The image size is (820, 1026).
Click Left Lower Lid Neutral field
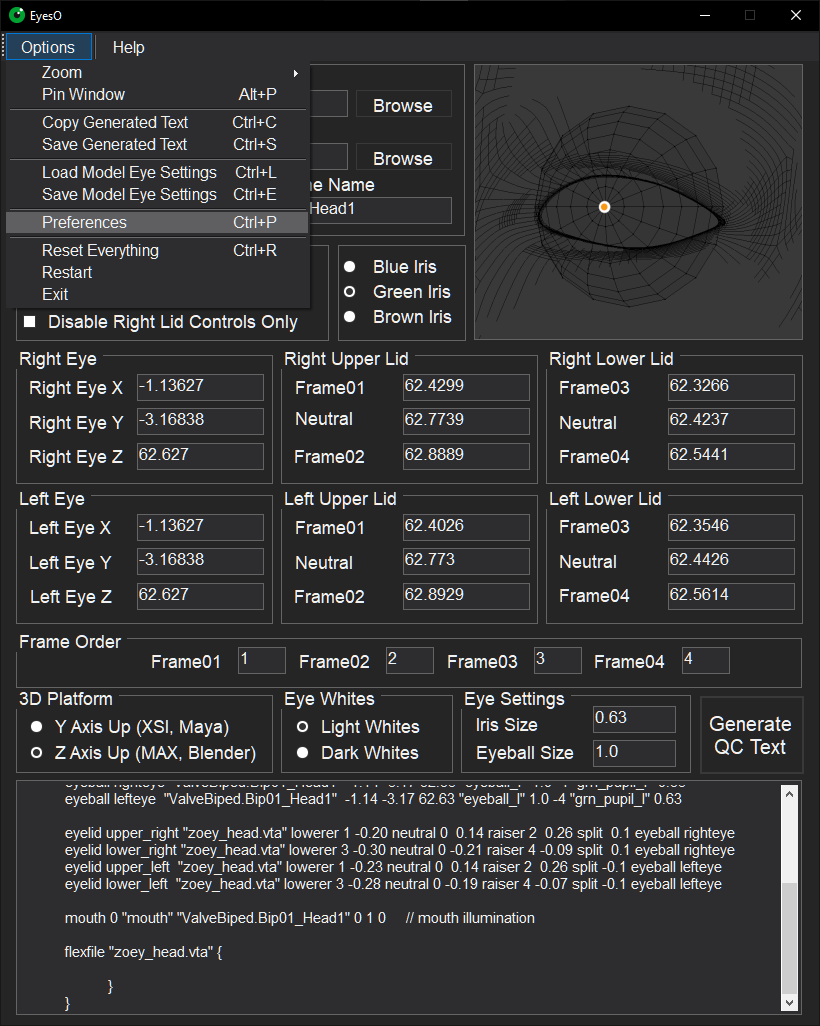732,561
